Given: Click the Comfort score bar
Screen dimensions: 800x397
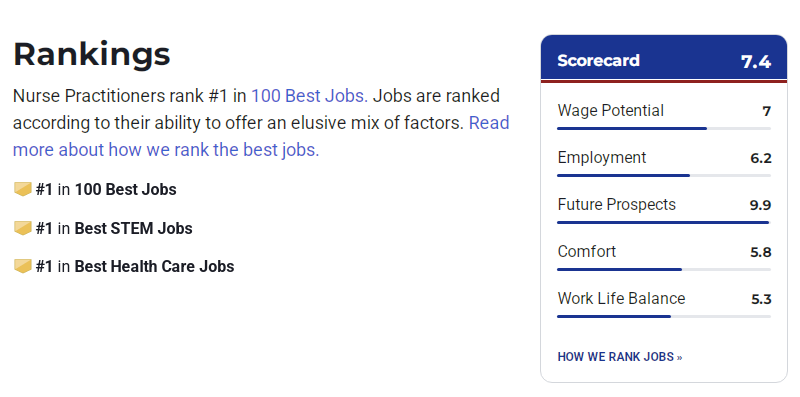Looking at the screenshot, I should click(664, 269).
